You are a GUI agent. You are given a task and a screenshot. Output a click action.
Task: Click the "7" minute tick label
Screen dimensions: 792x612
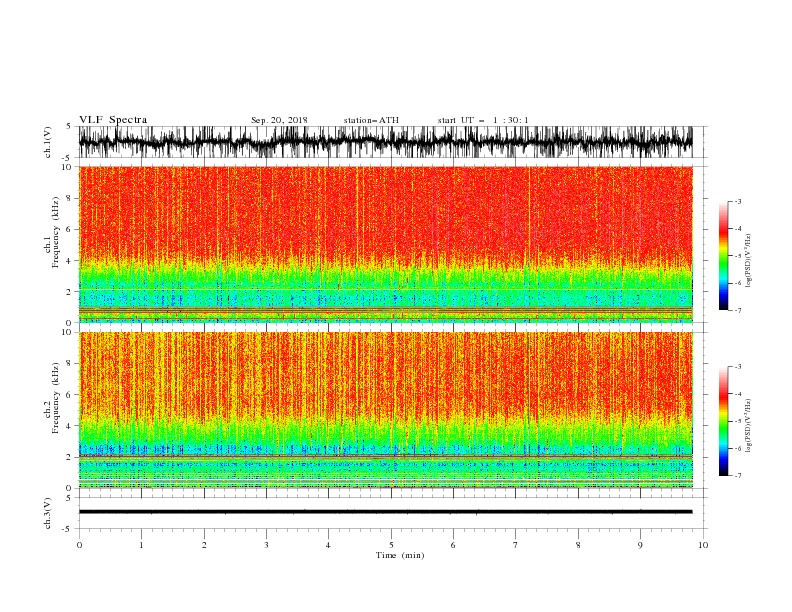pyautogui.click(x=516, y=545)
